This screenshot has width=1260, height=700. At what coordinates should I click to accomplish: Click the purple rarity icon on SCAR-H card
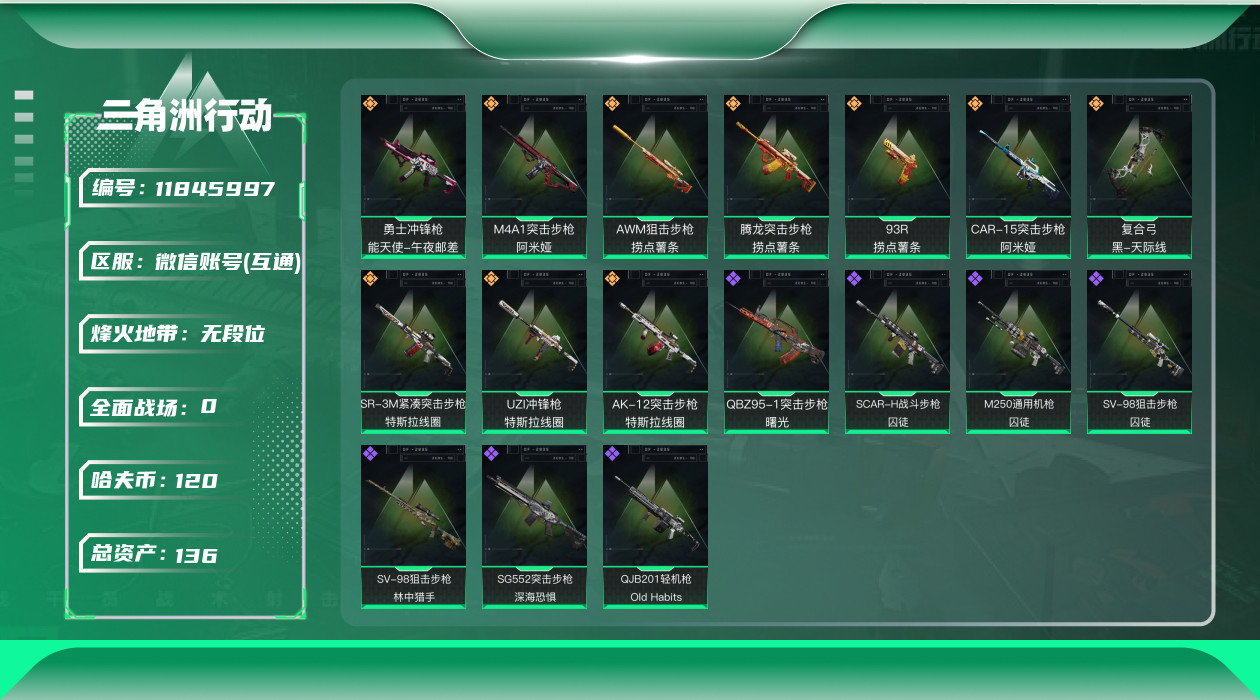(x=854, y=278)
